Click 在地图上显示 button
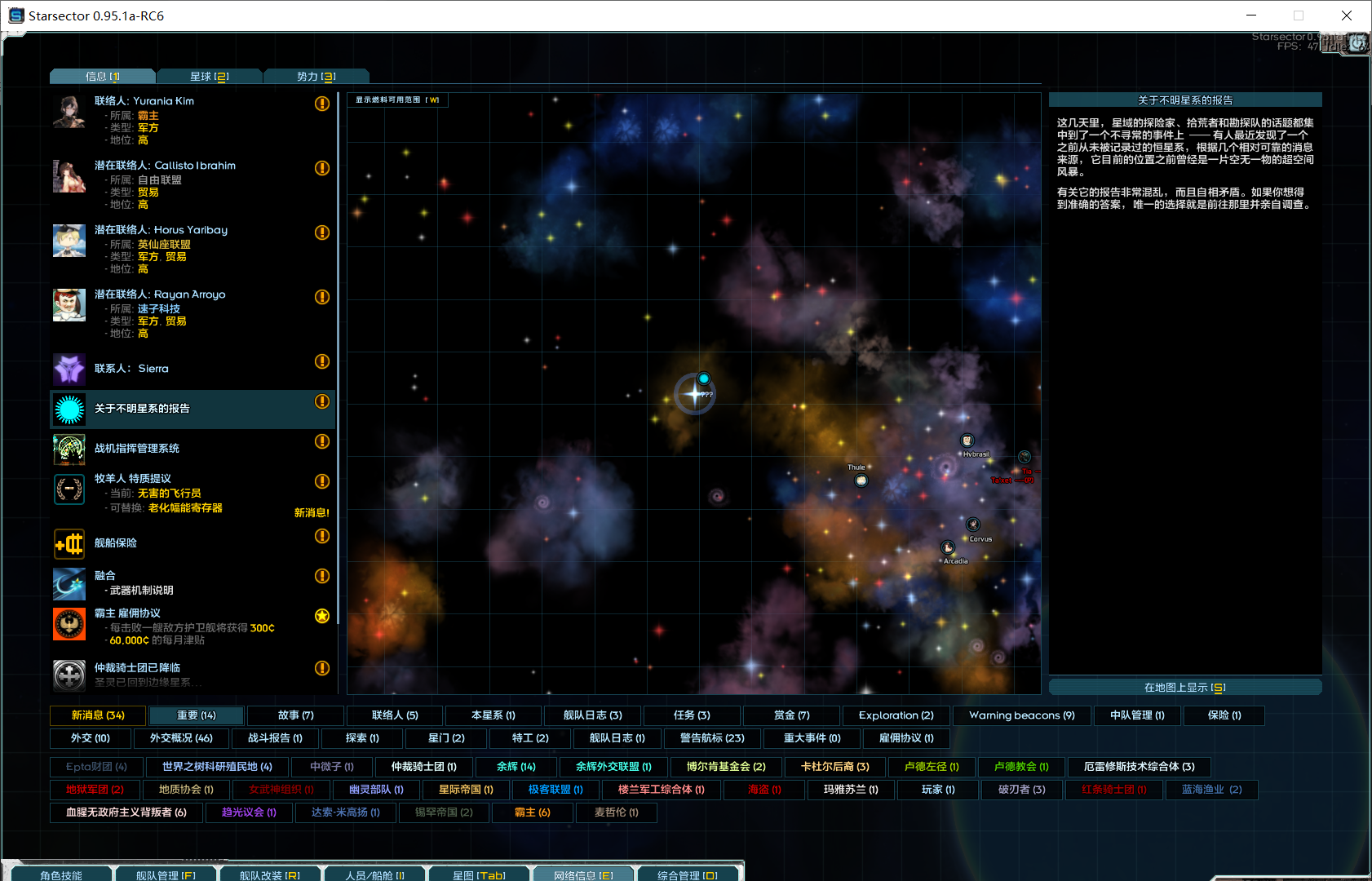1372x881 pixels. pos(1184,688)
